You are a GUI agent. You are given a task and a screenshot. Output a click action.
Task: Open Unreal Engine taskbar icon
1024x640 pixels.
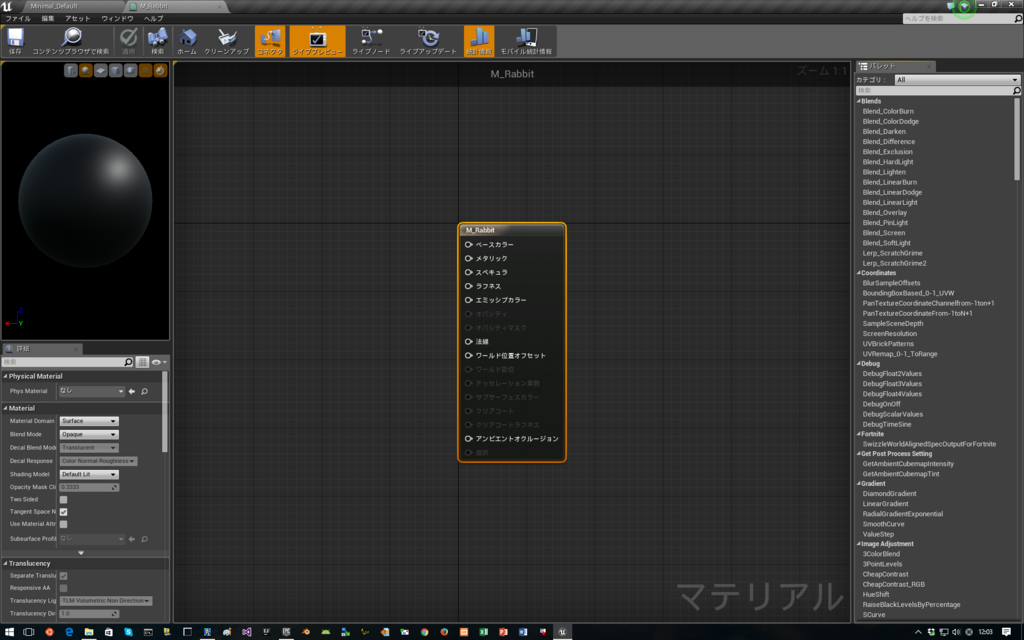[562, 632]
